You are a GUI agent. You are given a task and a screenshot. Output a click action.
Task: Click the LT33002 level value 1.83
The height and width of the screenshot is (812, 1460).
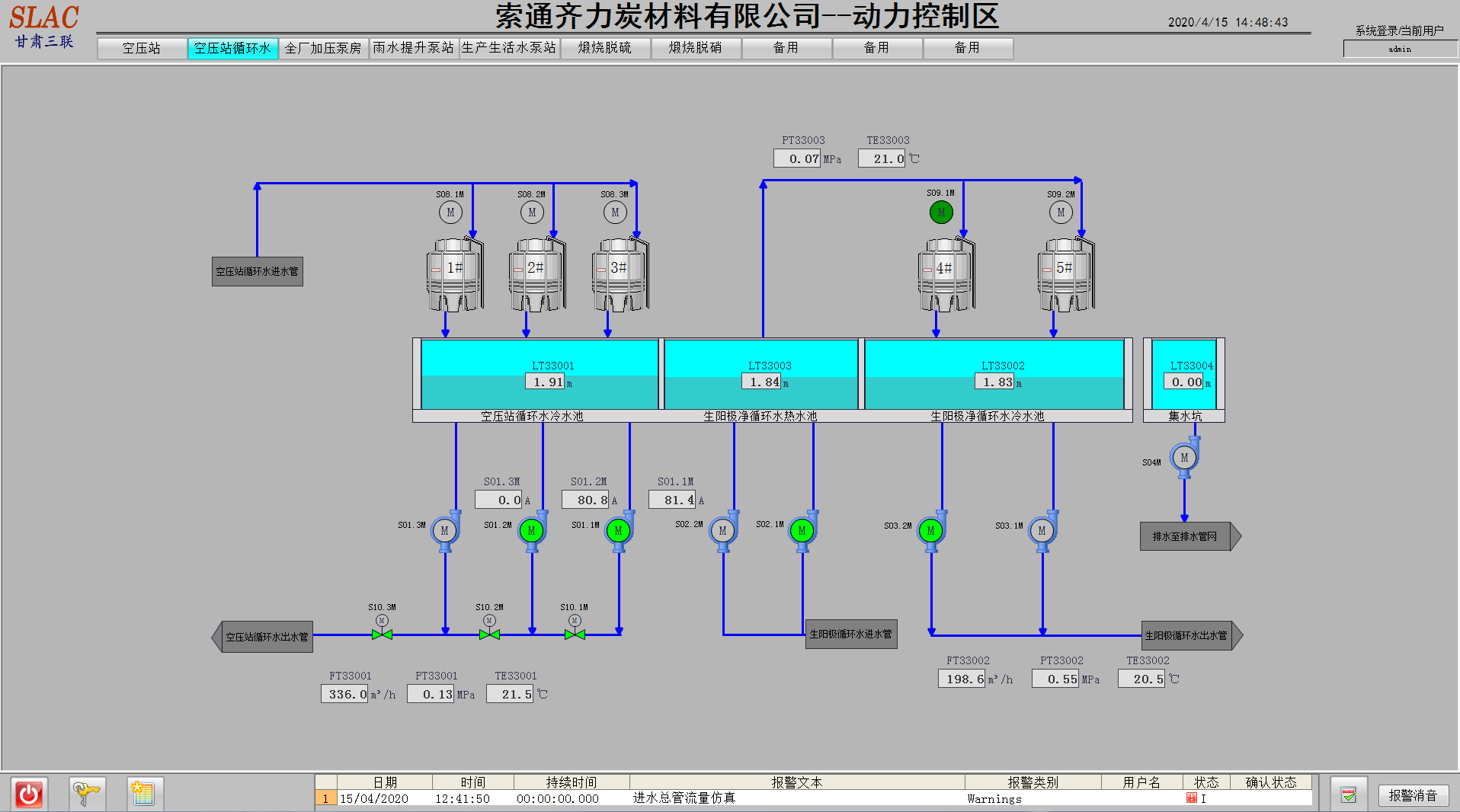995,382
